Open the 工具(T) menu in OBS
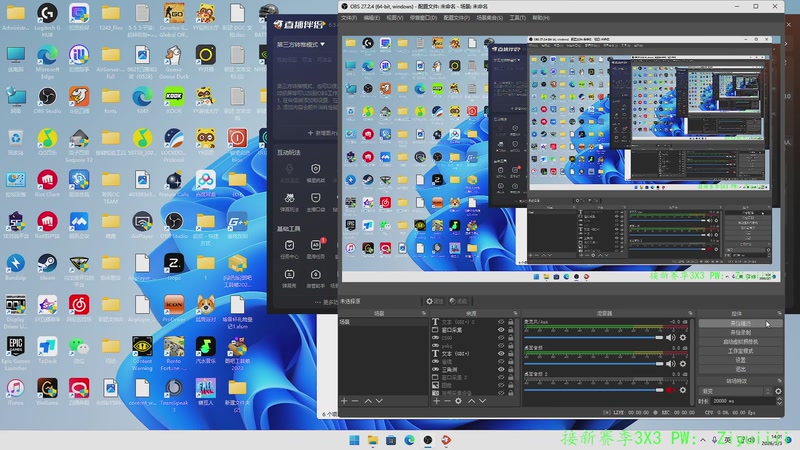 click(x=517, y=18)
